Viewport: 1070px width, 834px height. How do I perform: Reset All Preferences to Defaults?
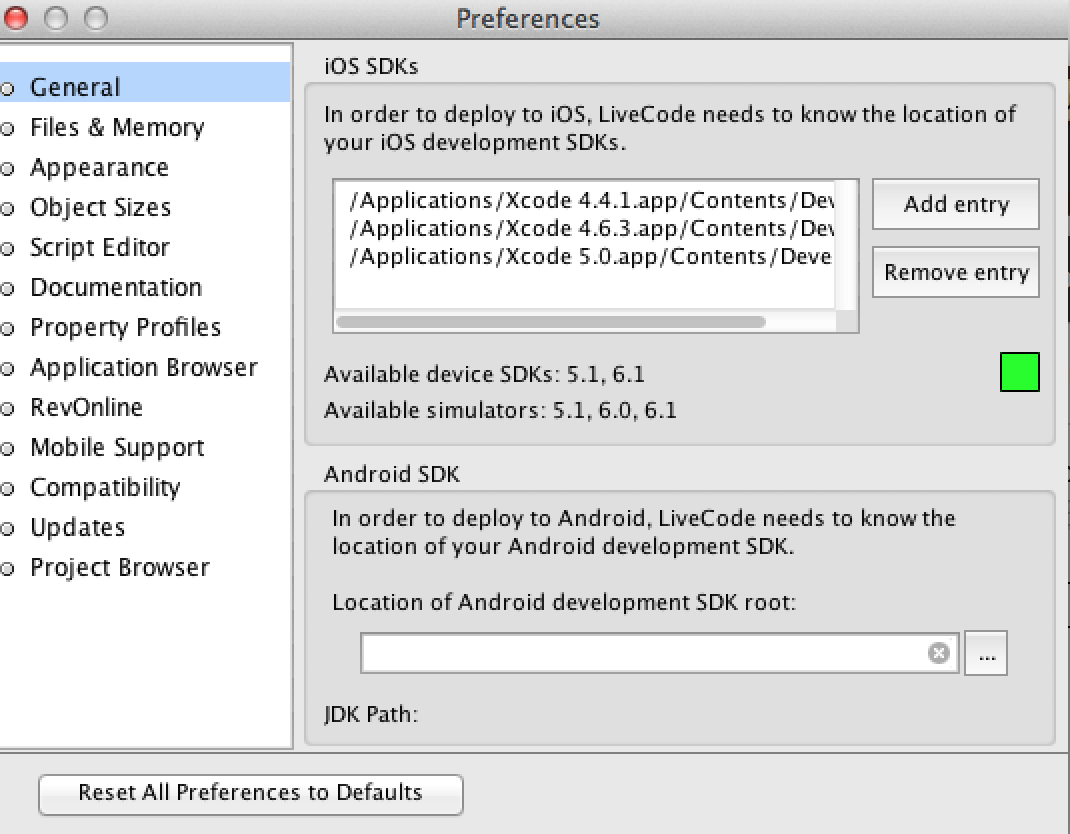[x=250, y=793]
